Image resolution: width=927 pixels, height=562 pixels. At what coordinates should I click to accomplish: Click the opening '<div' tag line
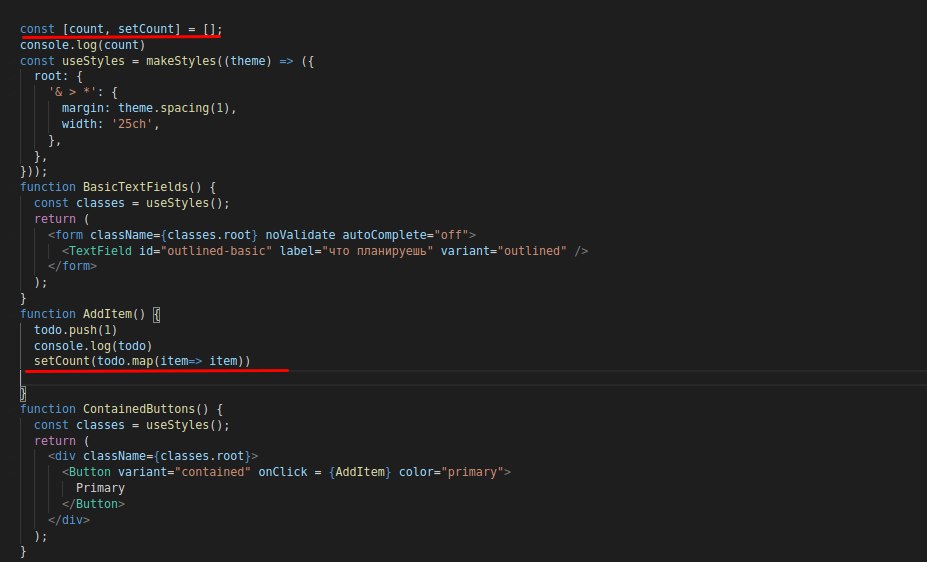click(153, 456)
